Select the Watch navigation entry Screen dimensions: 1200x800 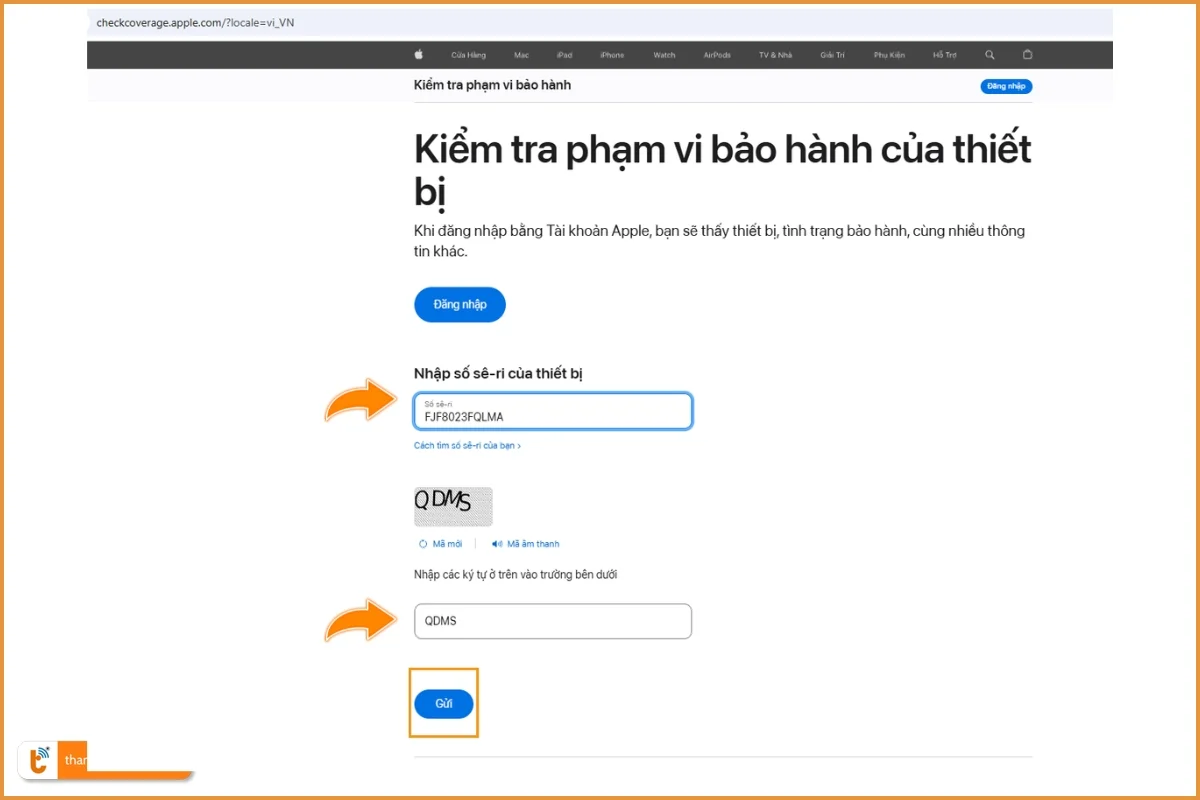click(x=663, y=55)
